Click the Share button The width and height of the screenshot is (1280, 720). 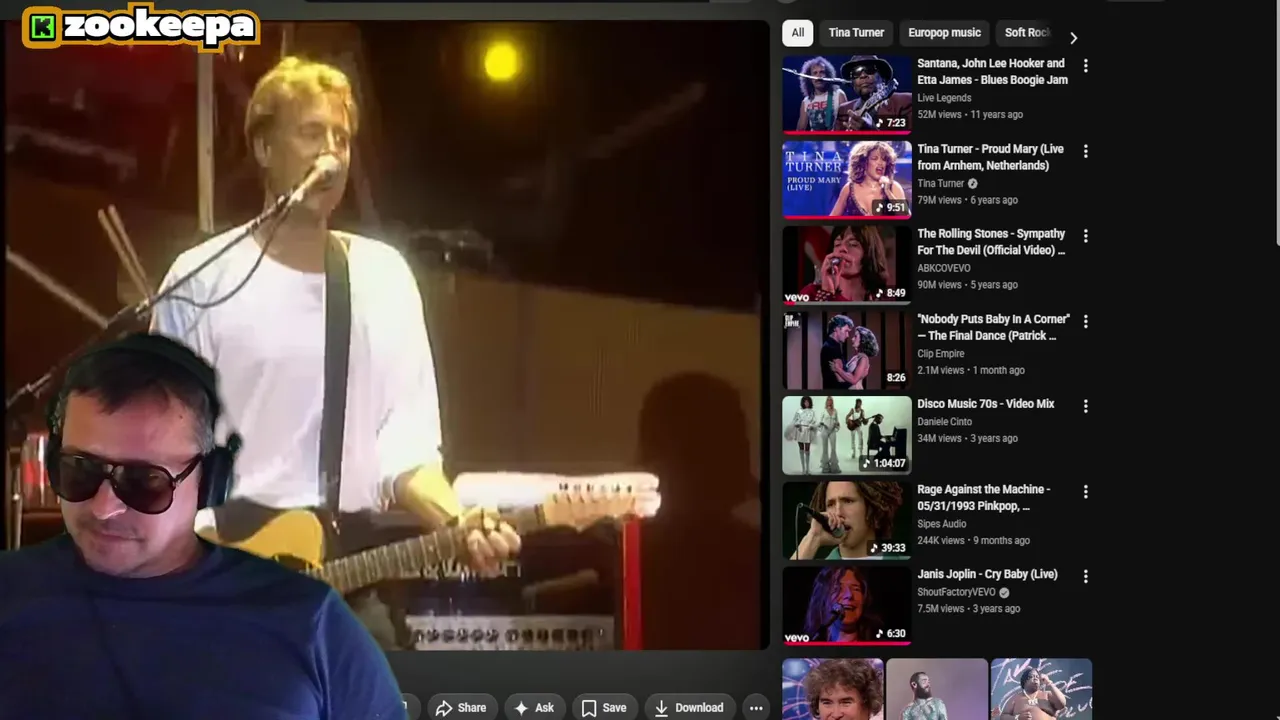pyautogui.click(x=461, y=708)
